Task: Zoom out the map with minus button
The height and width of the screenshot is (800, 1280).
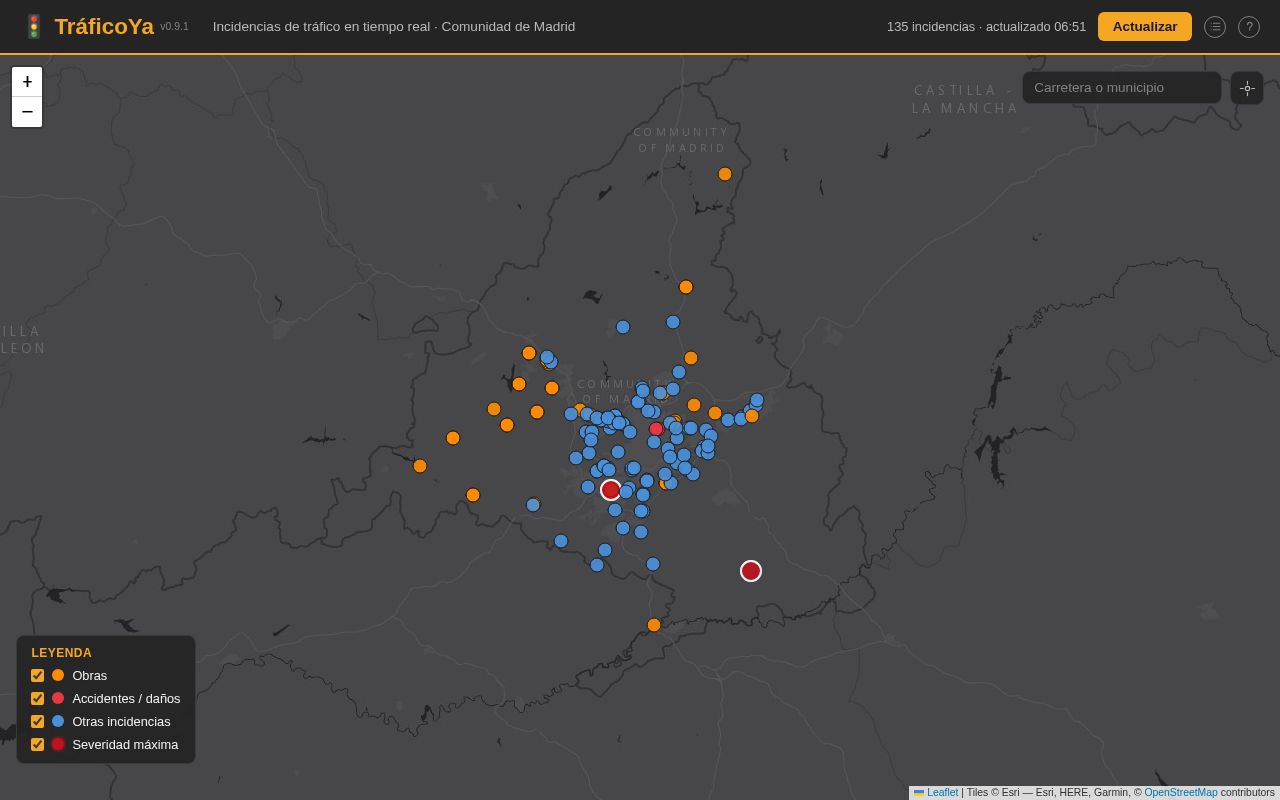Action: 27,112
